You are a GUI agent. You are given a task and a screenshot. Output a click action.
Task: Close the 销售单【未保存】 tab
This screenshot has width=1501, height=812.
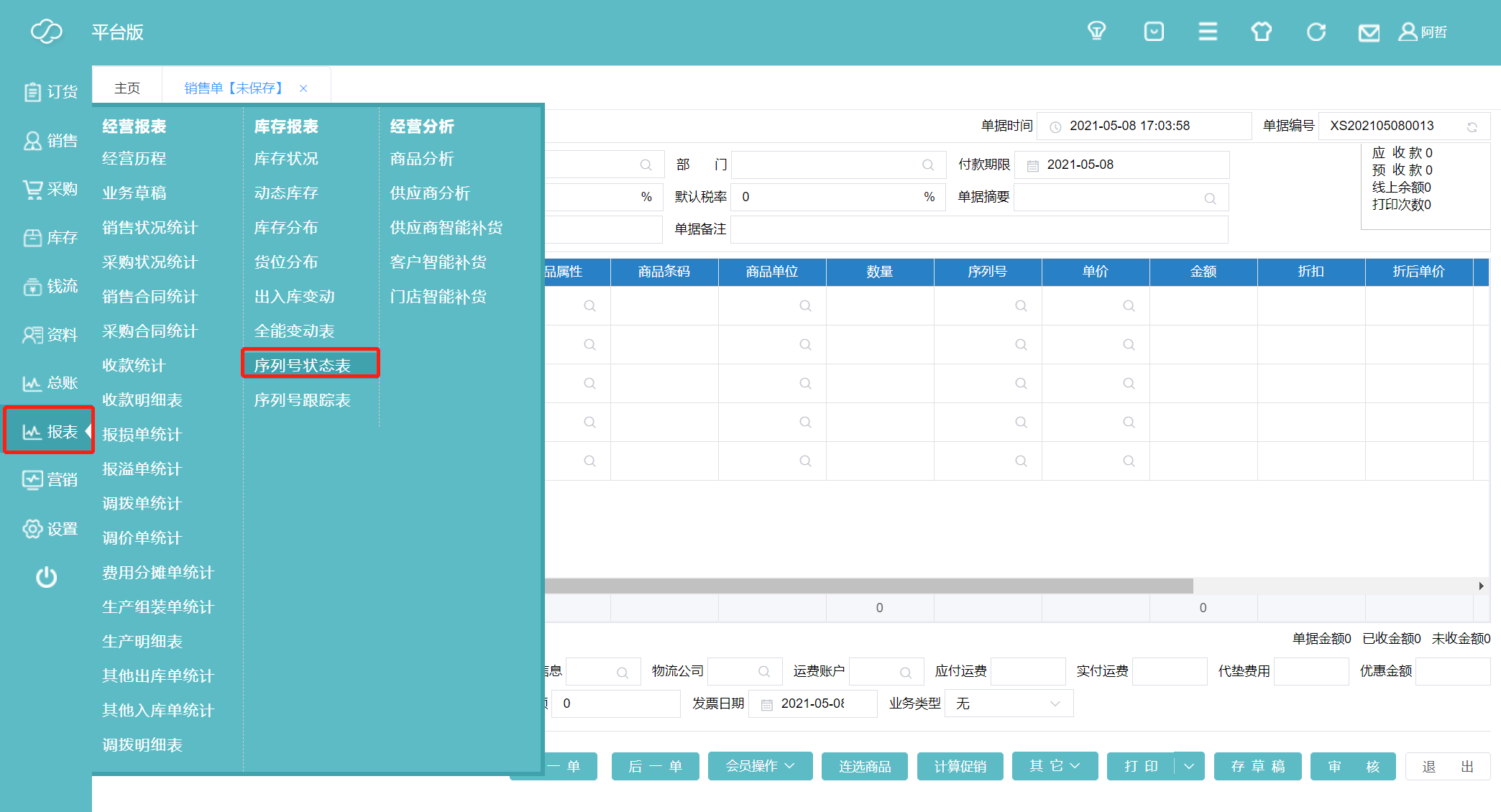coord(303,88)
